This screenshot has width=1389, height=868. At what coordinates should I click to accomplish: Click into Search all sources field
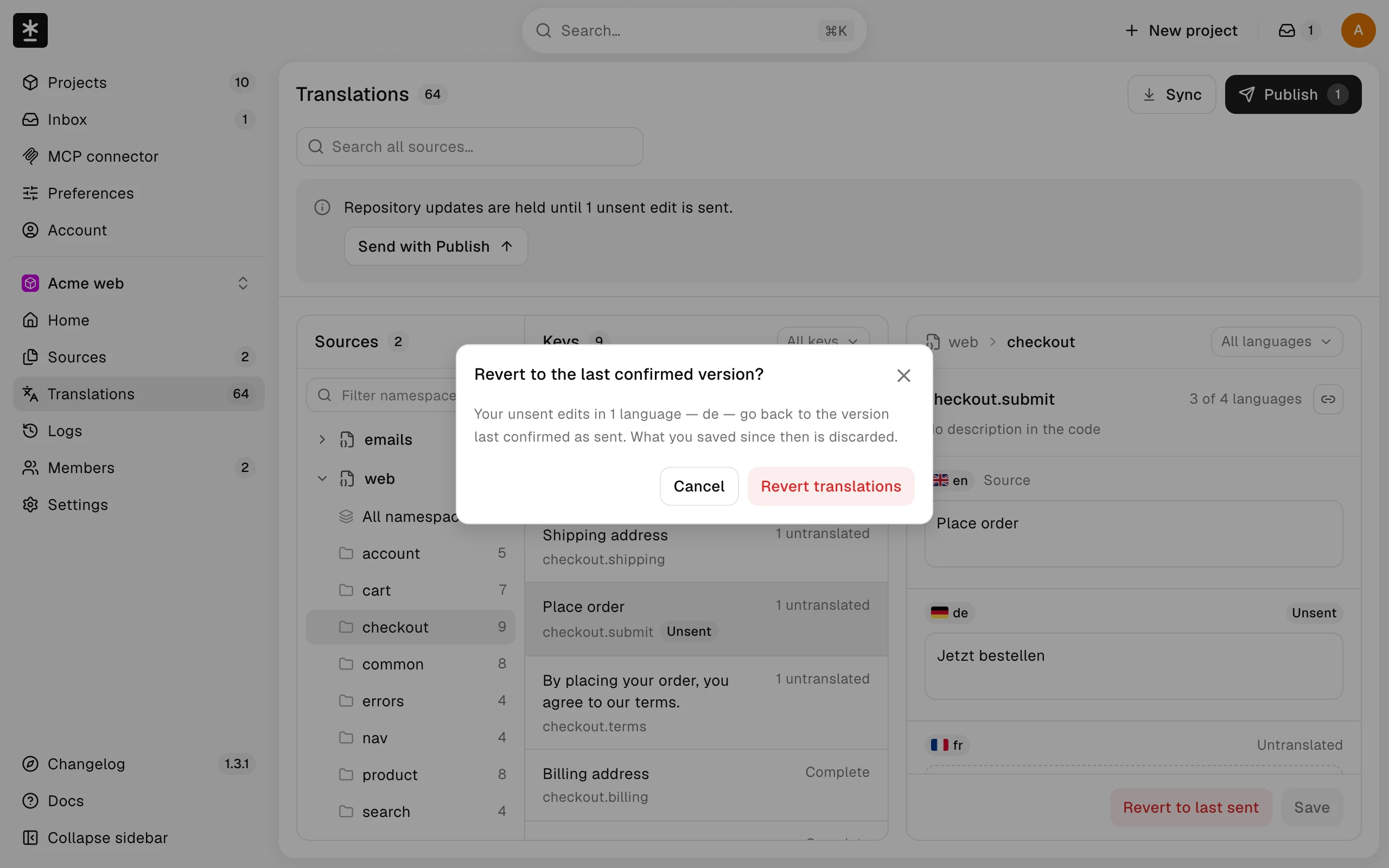[469, 146]
